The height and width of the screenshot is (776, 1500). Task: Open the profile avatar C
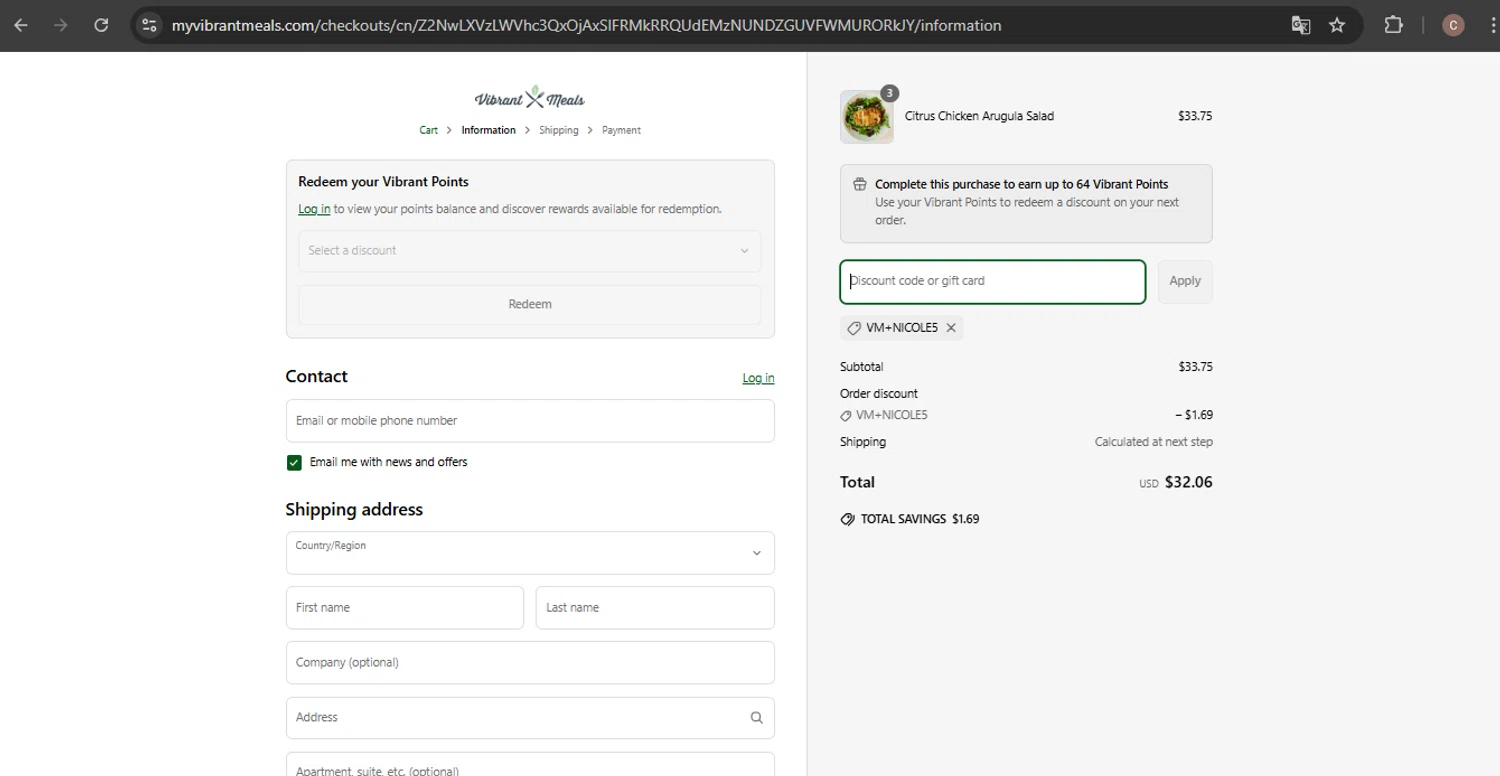(1453, 25)
